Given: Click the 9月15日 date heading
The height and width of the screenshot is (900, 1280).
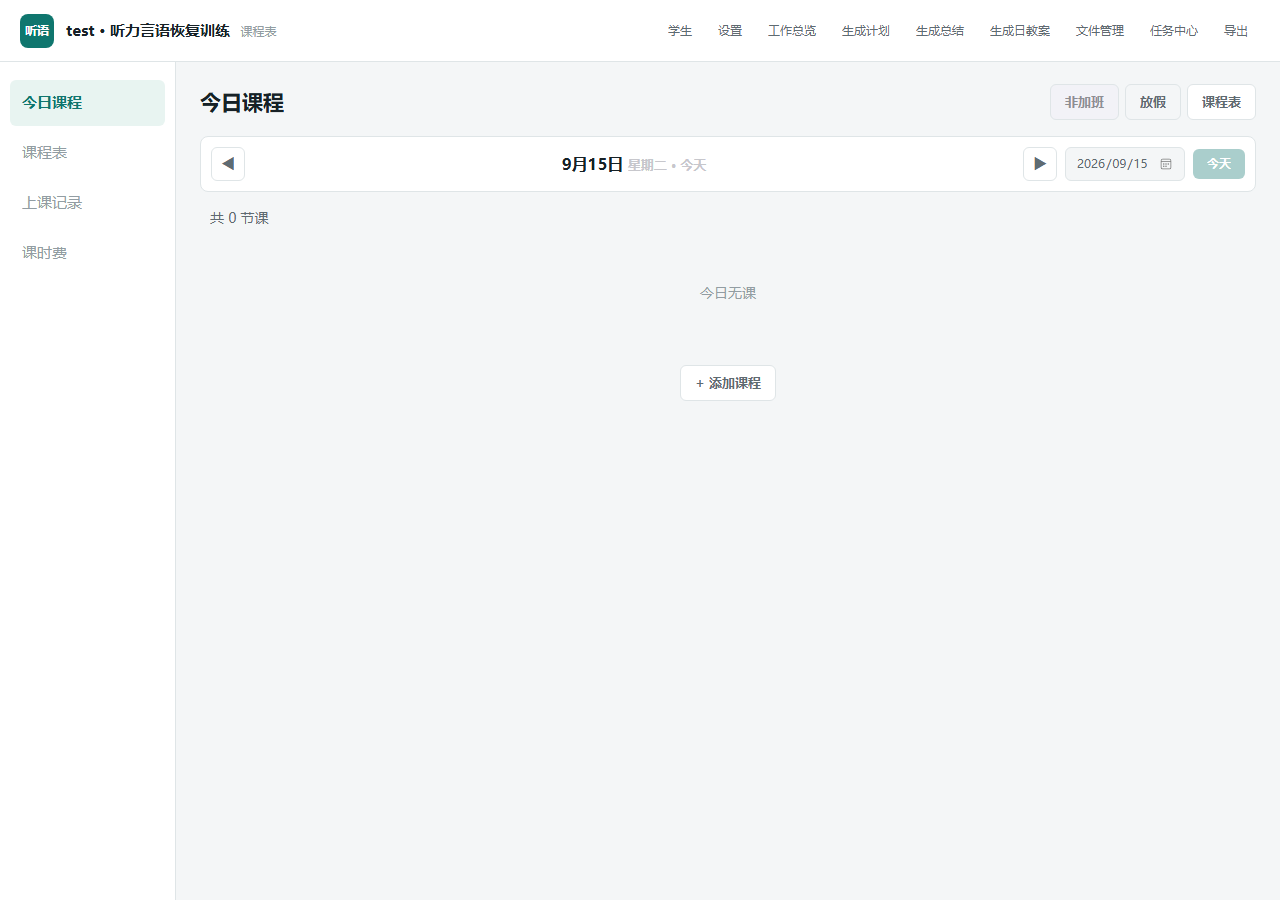Looking at the screenshot, I should (x=592, y=164).
